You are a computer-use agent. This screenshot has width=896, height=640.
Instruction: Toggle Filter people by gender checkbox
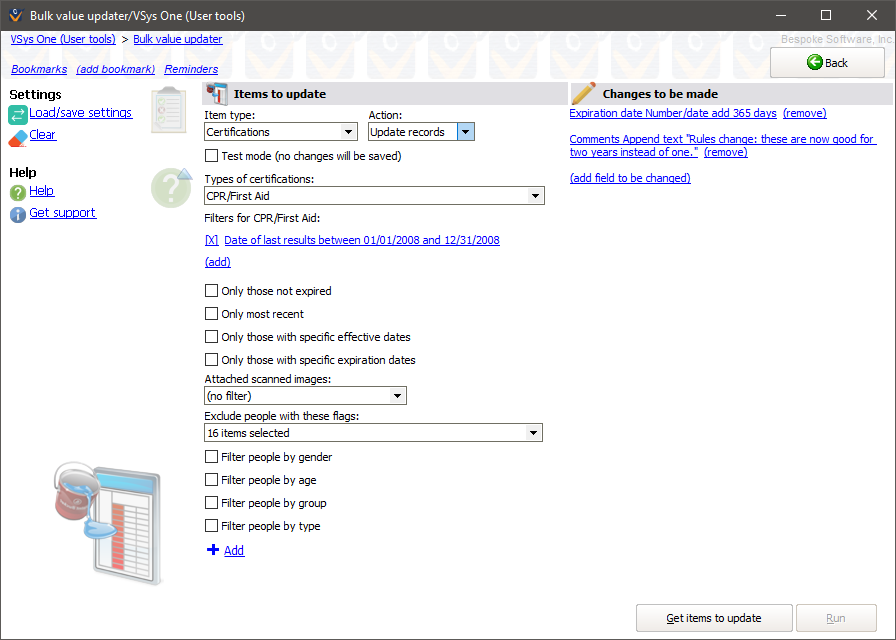pos(211,457)
